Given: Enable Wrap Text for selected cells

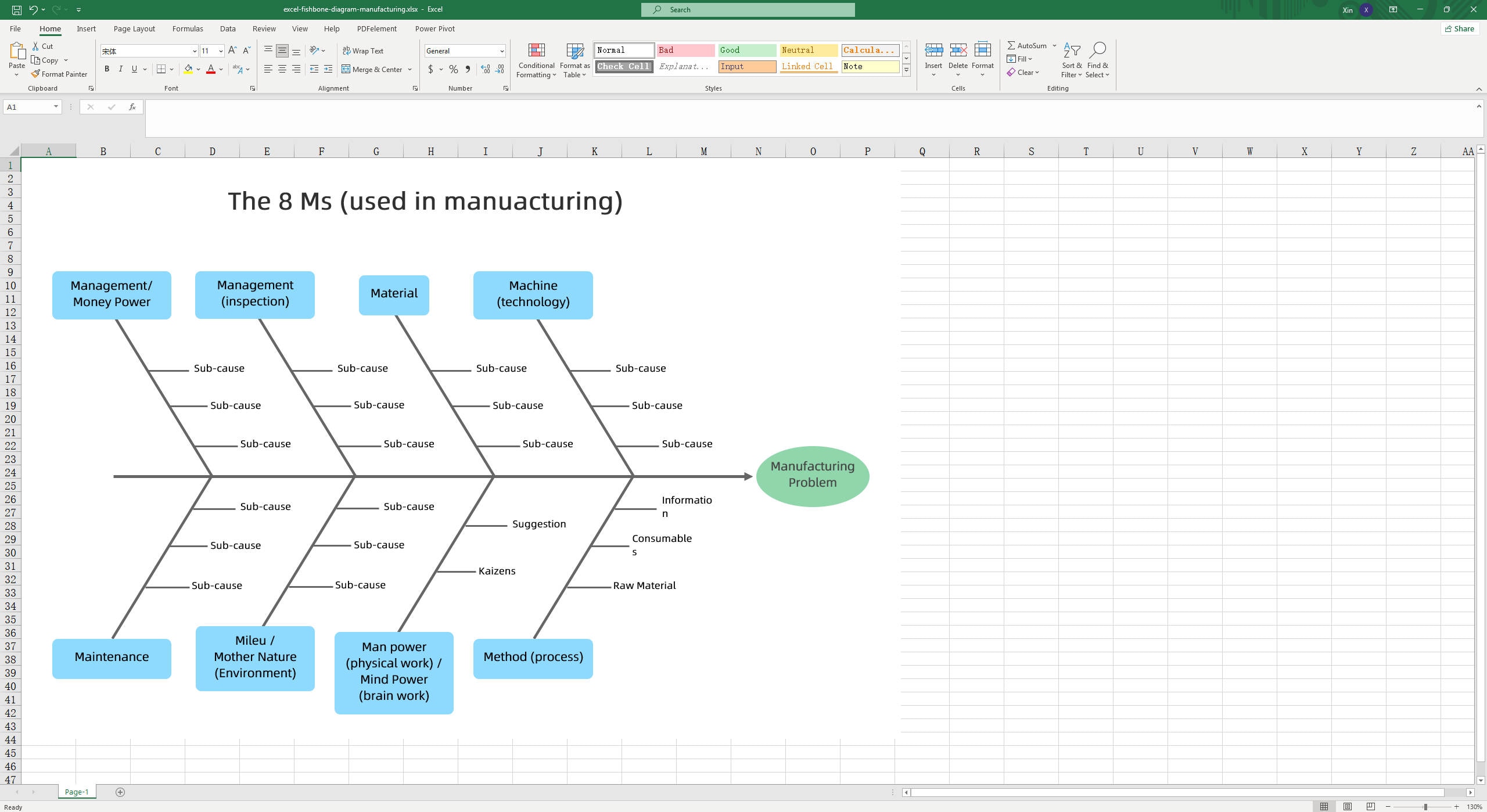Looking at the screenshot, I should tap(364, 51).
